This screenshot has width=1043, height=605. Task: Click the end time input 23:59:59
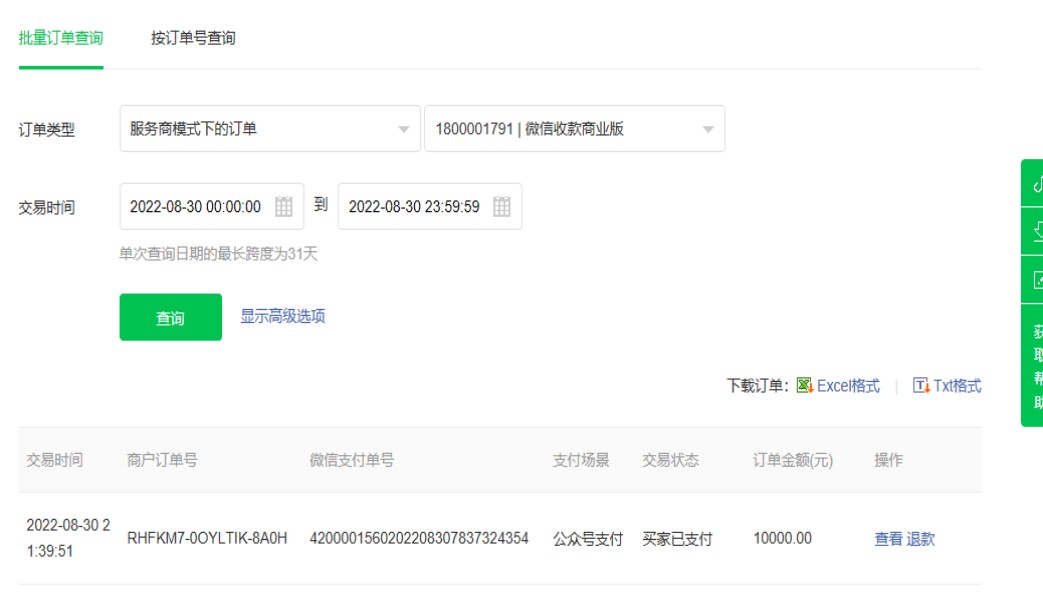click(414, 207)
